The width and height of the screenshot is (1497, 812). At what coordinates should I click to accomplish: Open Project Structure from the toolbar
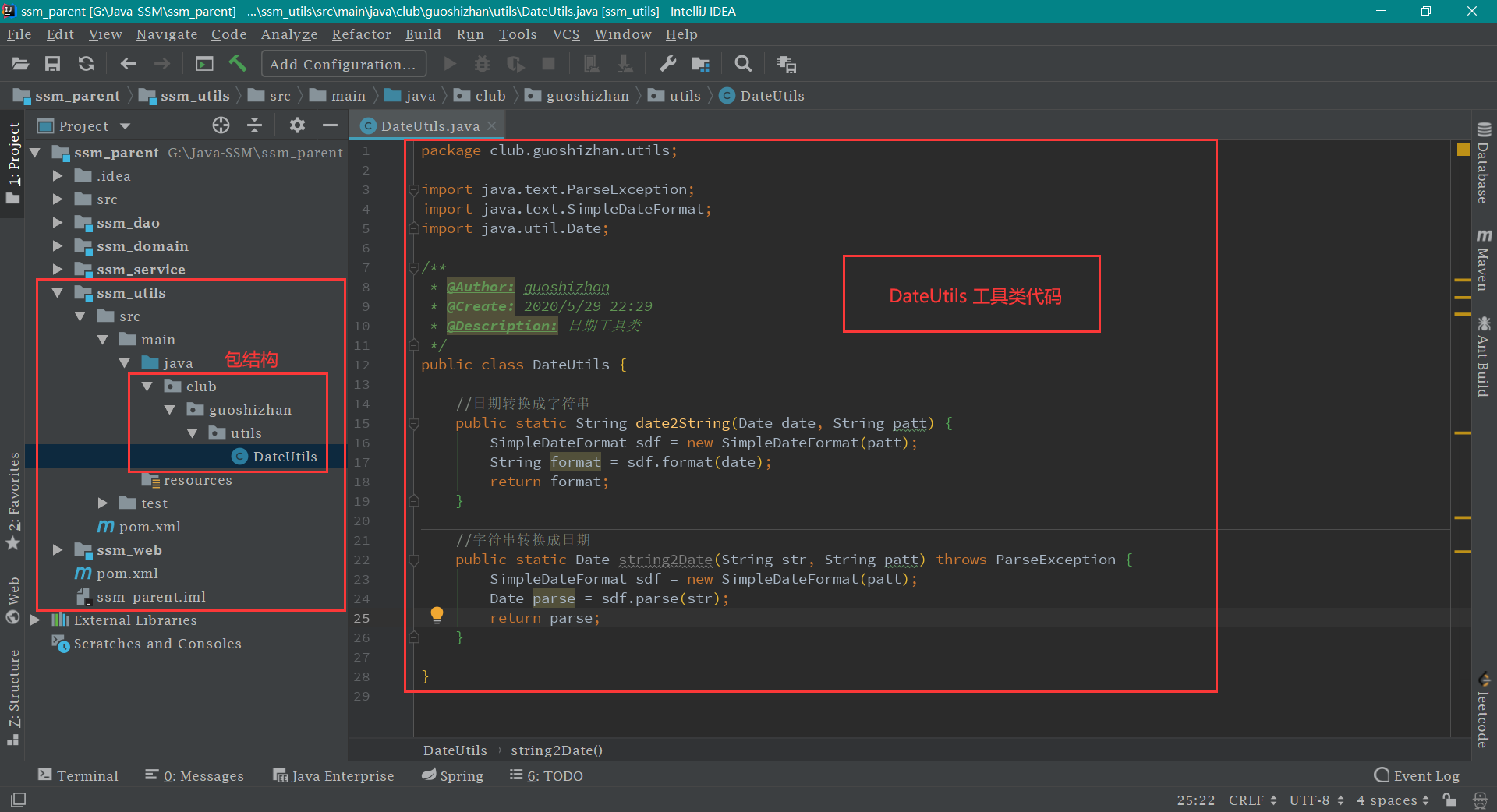tap(701, 64)
